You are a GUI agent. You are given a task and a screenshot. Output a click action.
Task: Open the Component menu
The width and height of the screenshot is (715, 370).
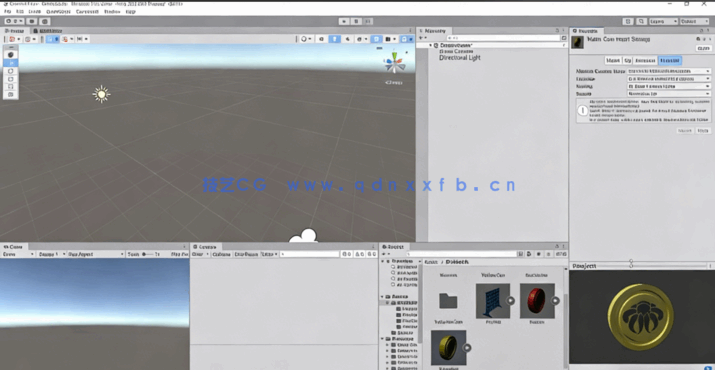pyautogui.click(x=87, y=11)
